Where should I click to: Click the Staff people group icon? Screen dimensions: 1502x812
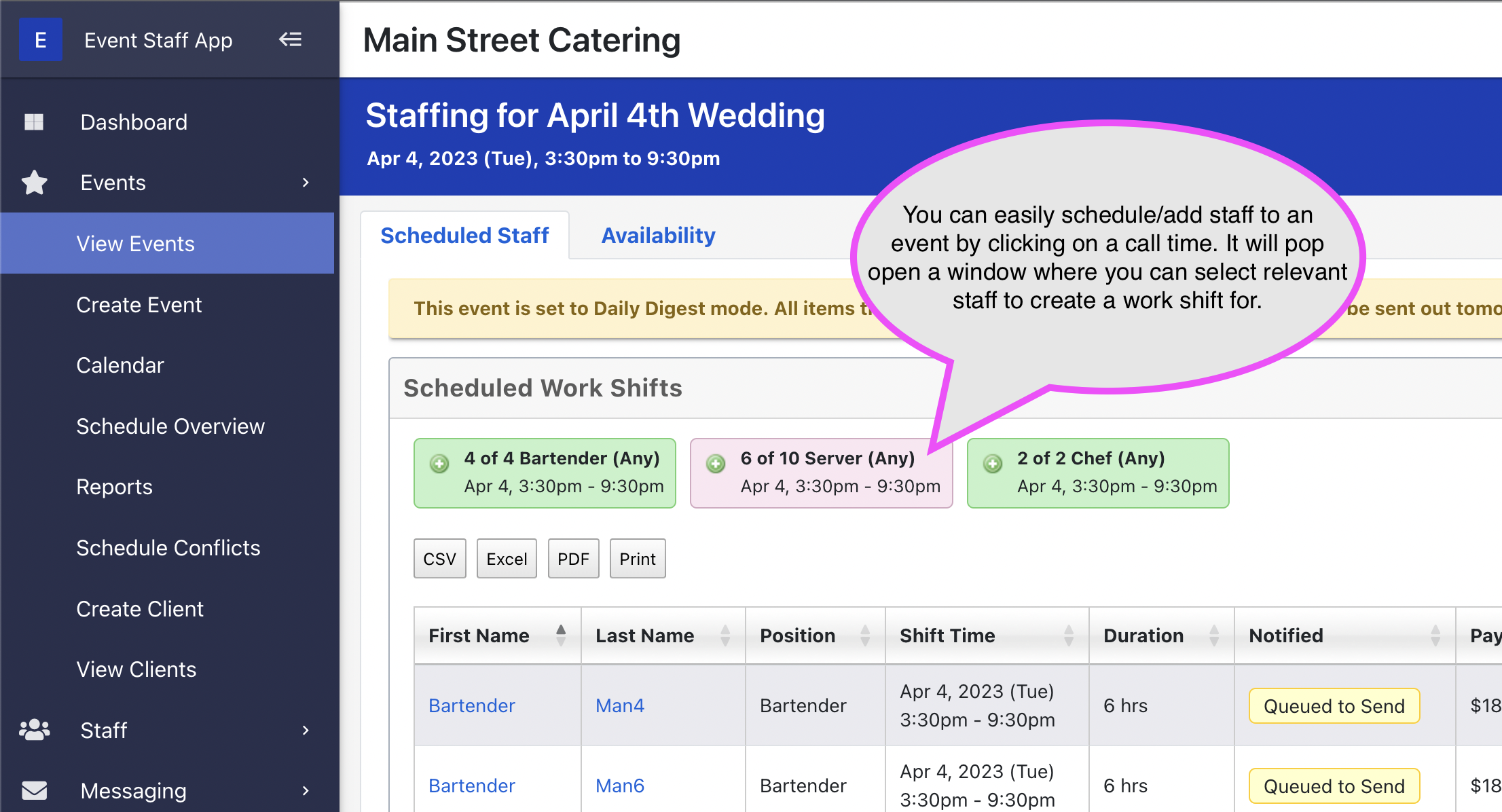pyautogui.click(x=35, y=730)
